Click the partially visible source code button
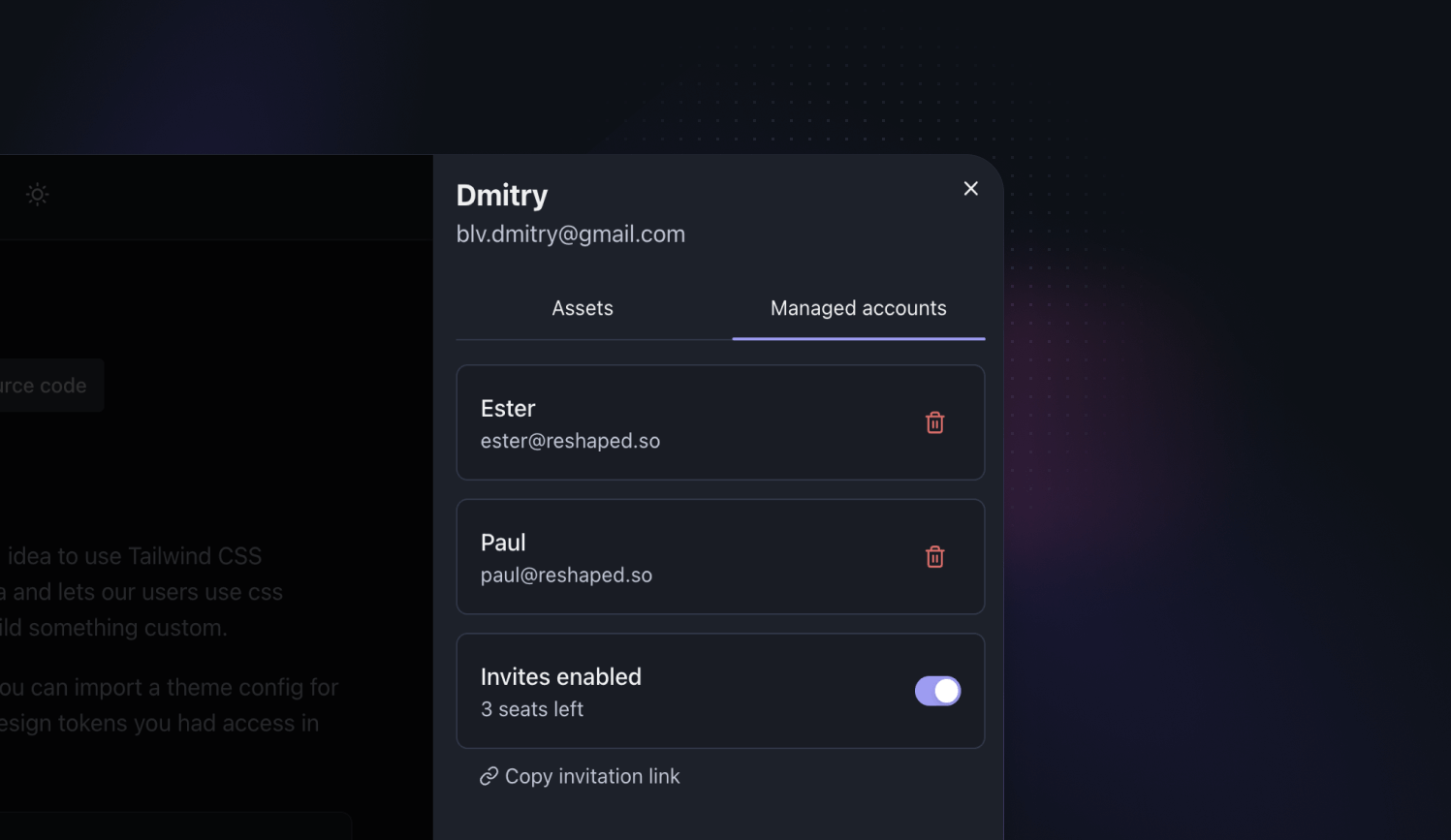1451x840 pixels. tap(48, 386)
